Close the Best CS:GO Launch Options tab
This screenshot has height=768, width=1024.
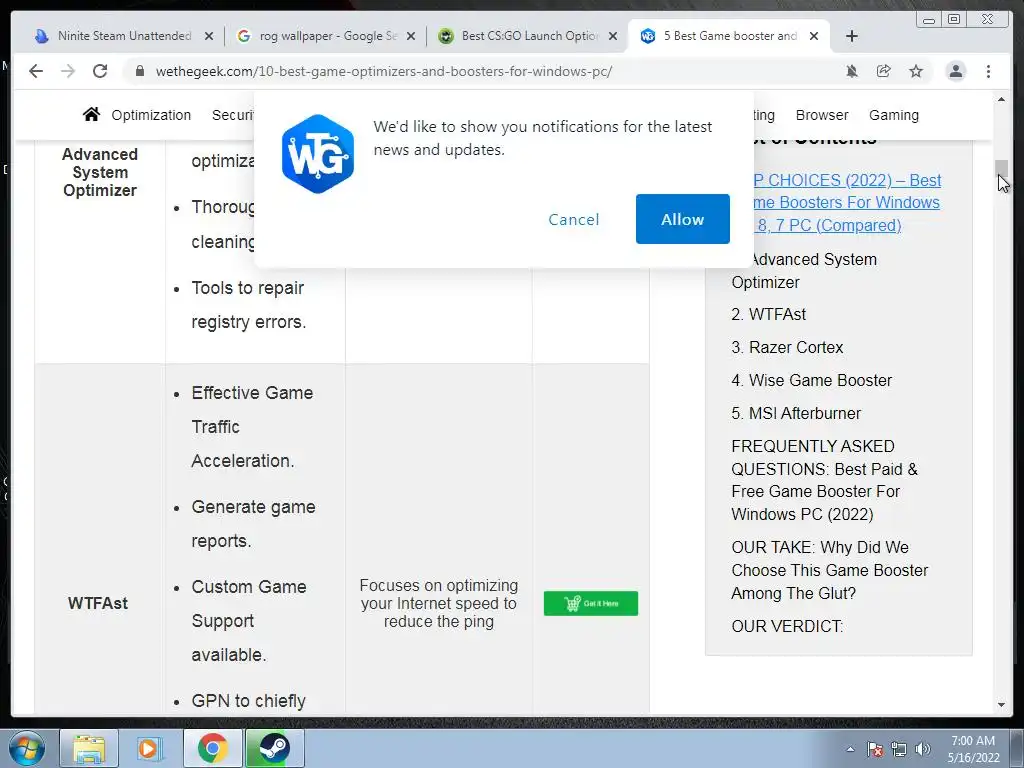(x=613, y=36)
